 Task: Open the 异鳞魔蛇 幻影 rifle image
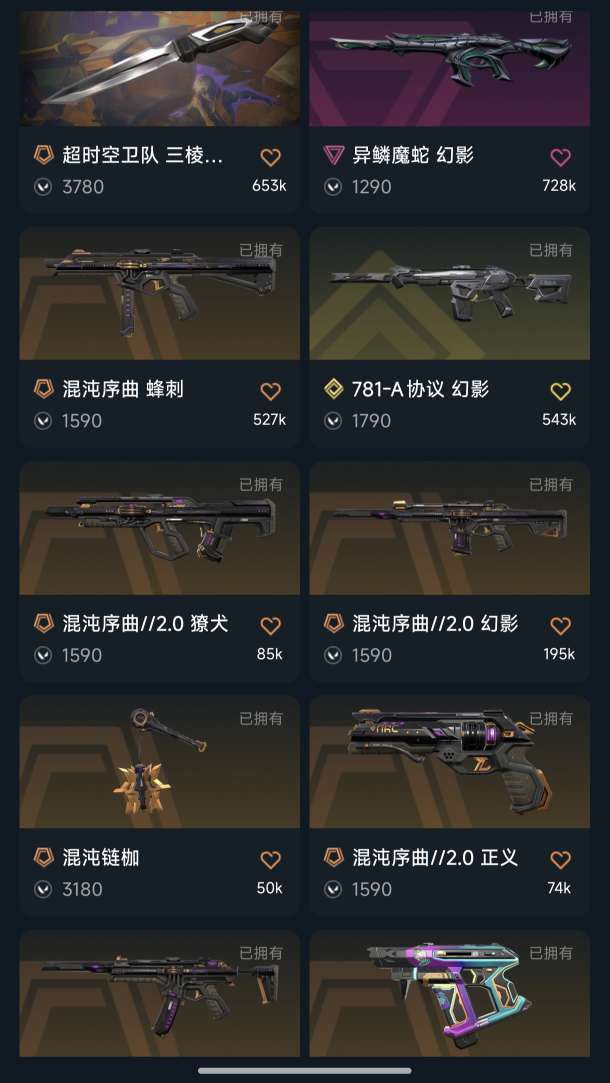(450, 68)
